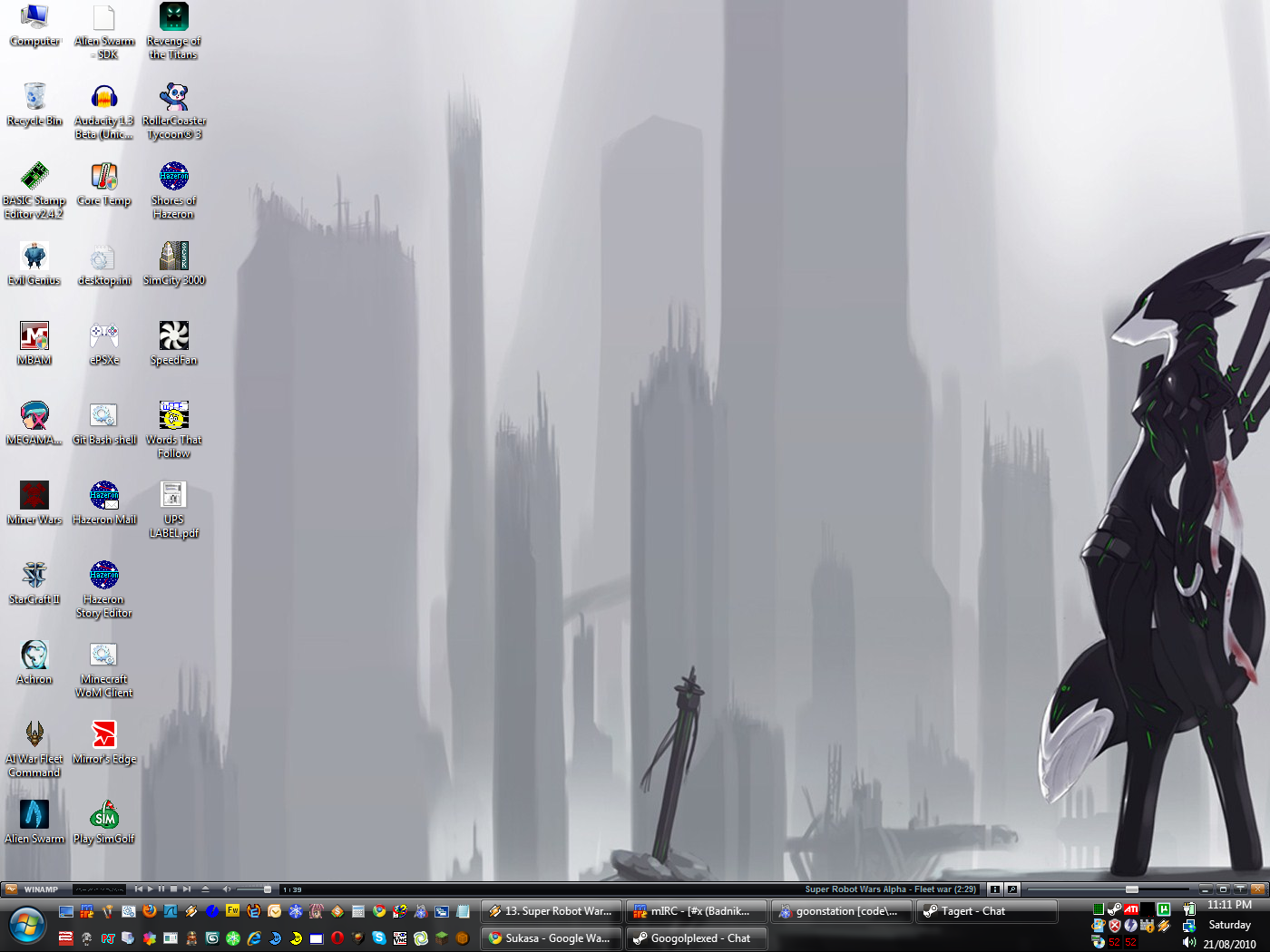Open the Minecraft WoM Client shortcut

click(x=104, y=670)
